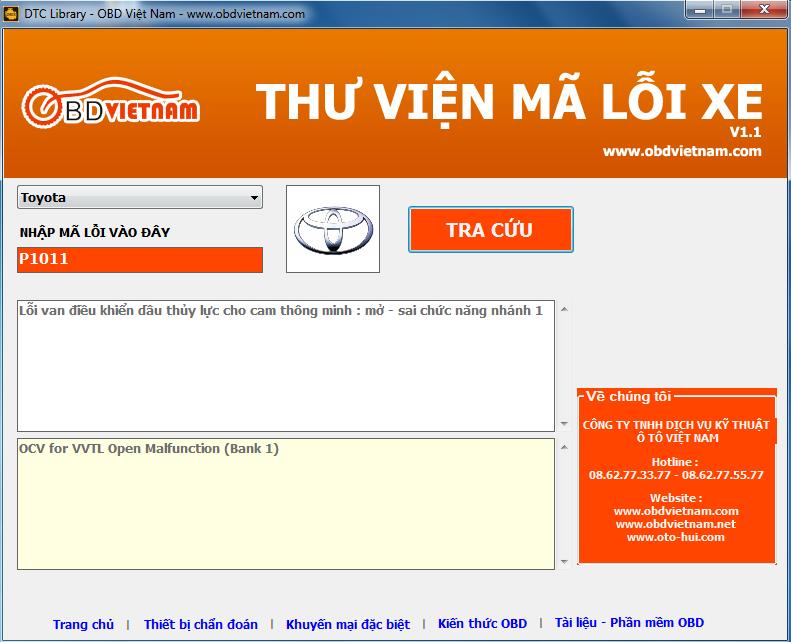Close the DTC Library window
The height and width of the screenshot is (642, 791).
[x=765, y=10]
